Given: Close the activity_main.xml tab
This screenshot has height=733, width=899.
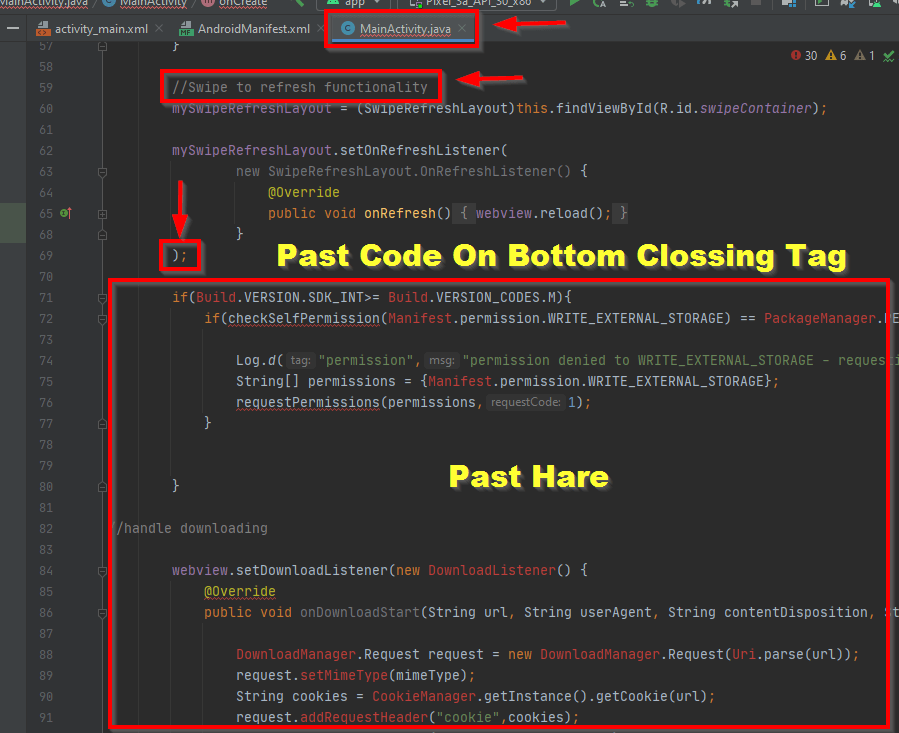Looking at the screenshot, I should pyautogui.click(x=159, y=28).
